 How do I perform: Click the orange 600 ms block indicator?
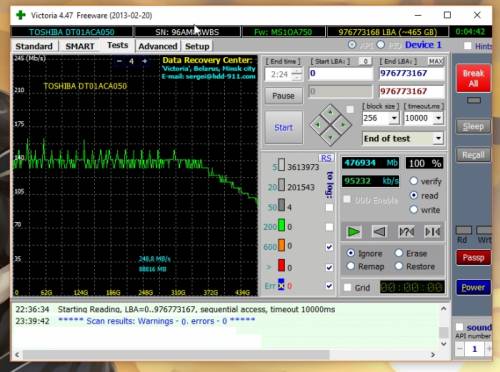click(x=282, y=245)
